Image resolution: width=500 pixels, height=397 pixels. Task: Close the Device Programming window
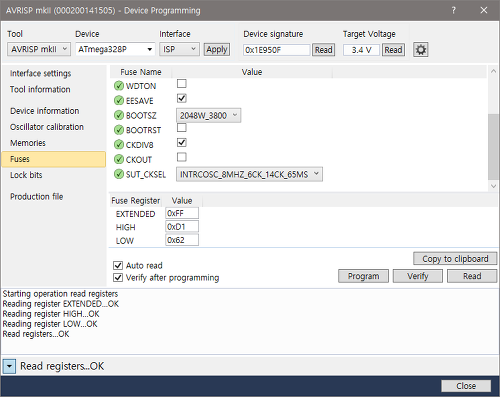pos(484,10)
